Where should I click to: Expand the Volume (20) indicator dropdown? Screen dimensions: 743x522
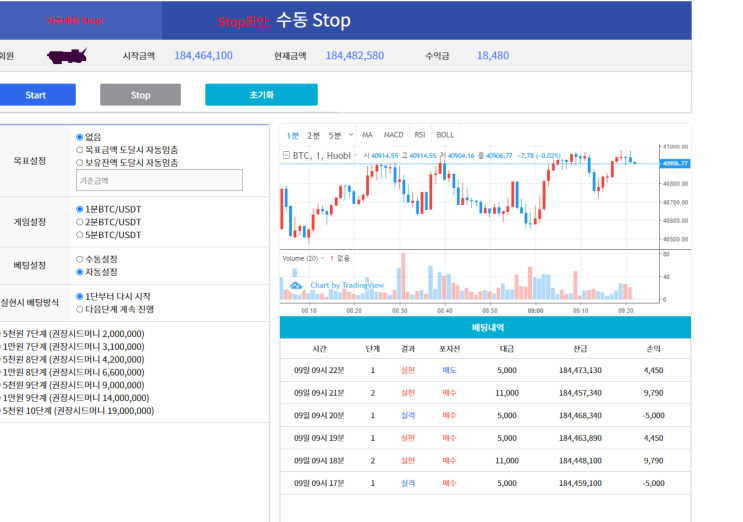pyautogui.click(x=323, y=258)
